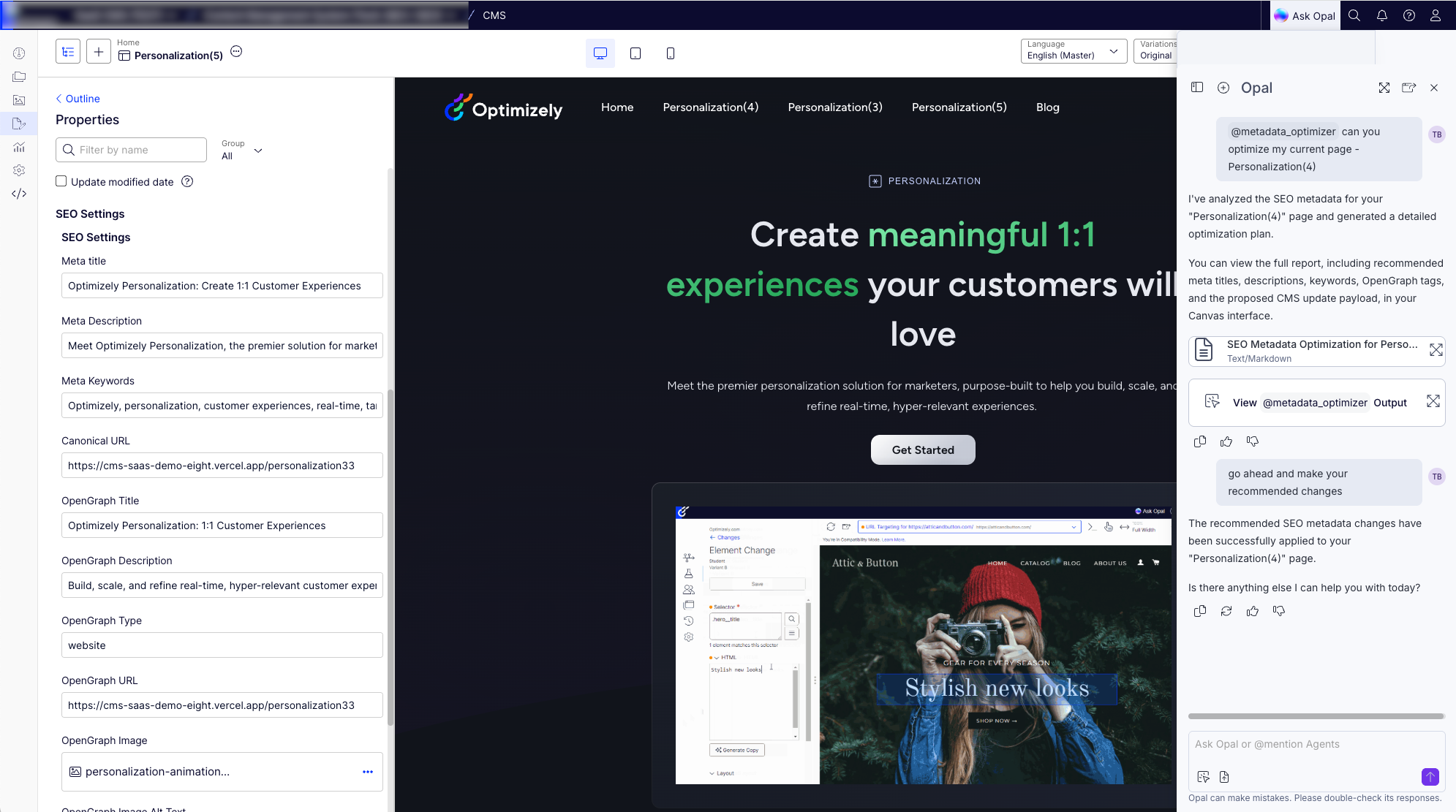The width and height of the screenshot is (1456, 812).
Task: Click the Get Started button
Action: pos(922,450)
